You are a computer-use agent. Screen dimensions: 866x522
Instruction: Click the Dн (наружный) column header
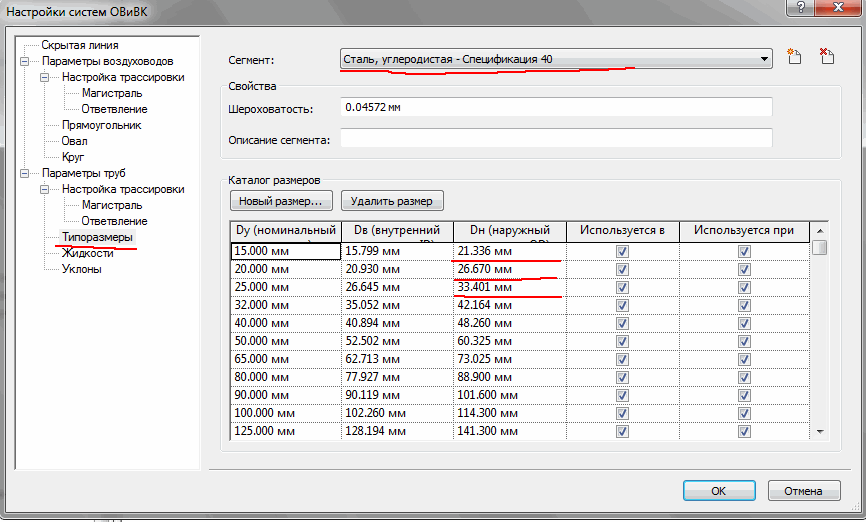coord(510,232)
